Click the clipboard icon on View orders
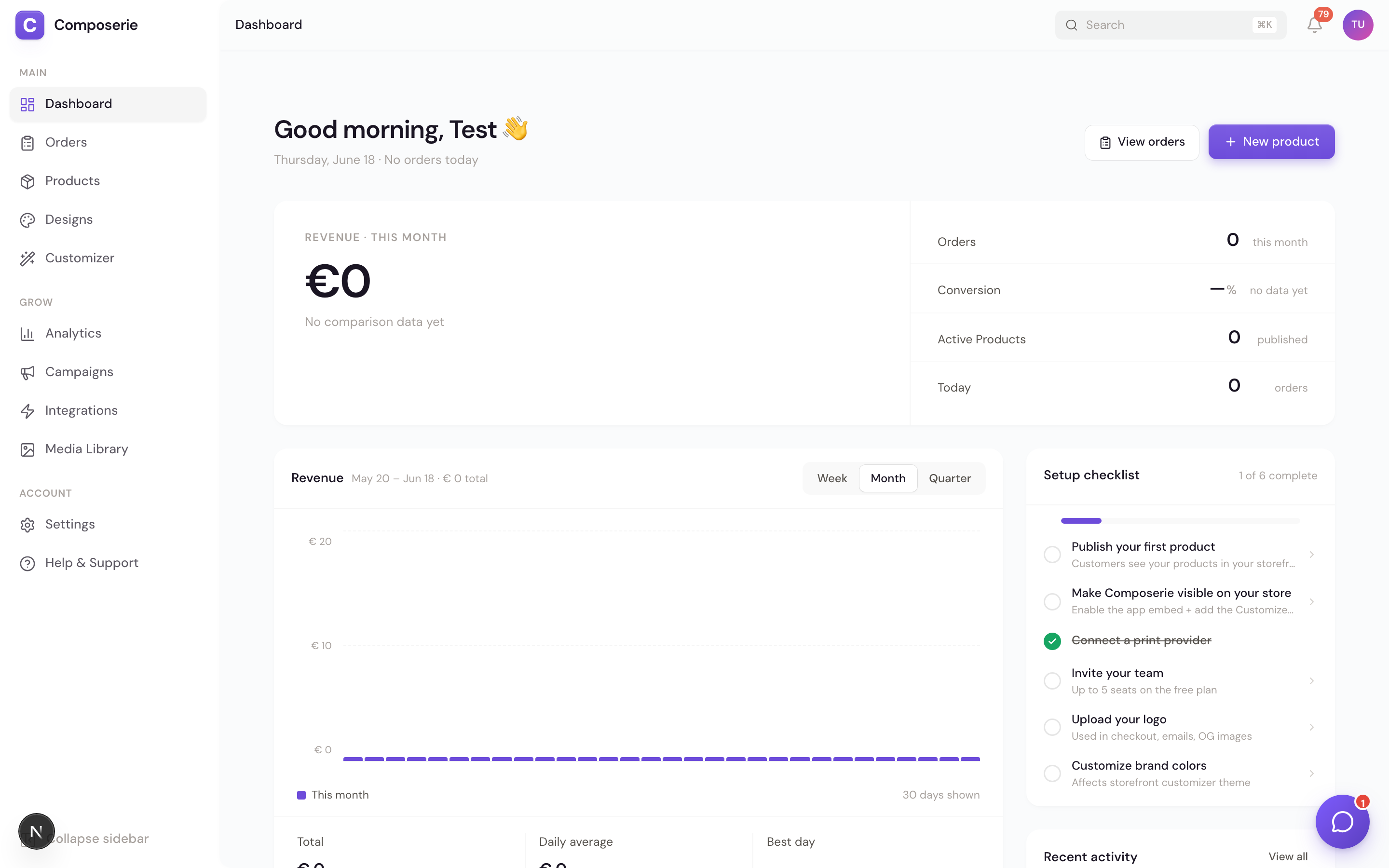Screen dimensions: 1389x868 (1105, 142)
